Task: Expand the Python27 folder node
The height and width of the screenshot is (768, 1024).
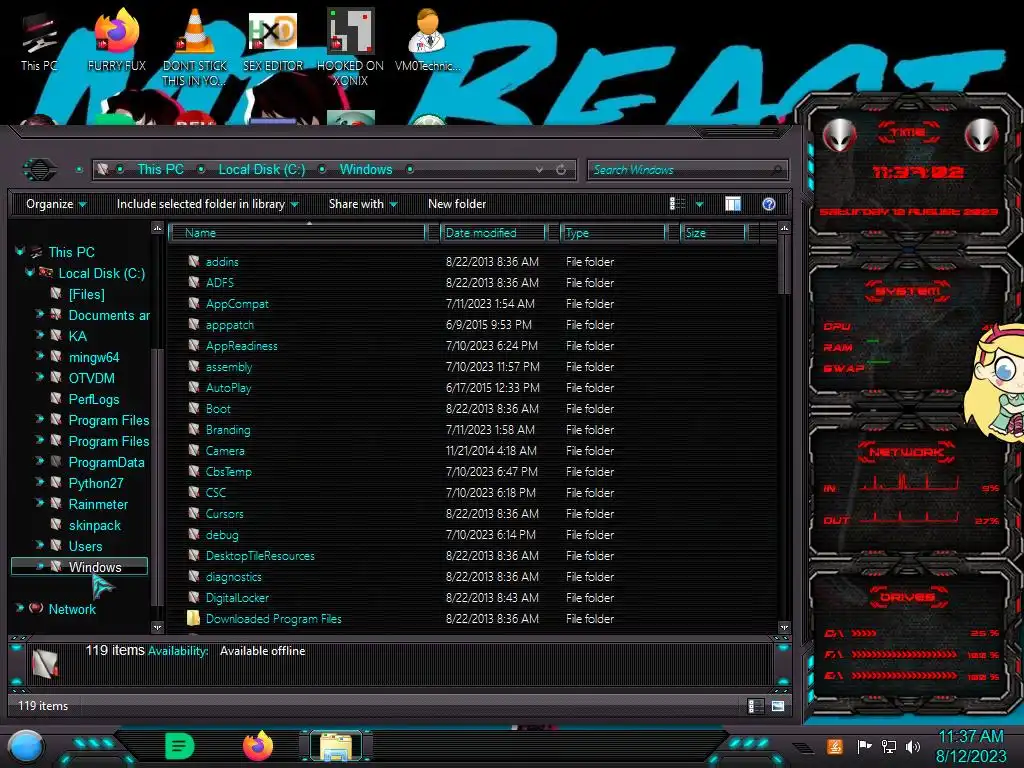Action: point(39,482)
